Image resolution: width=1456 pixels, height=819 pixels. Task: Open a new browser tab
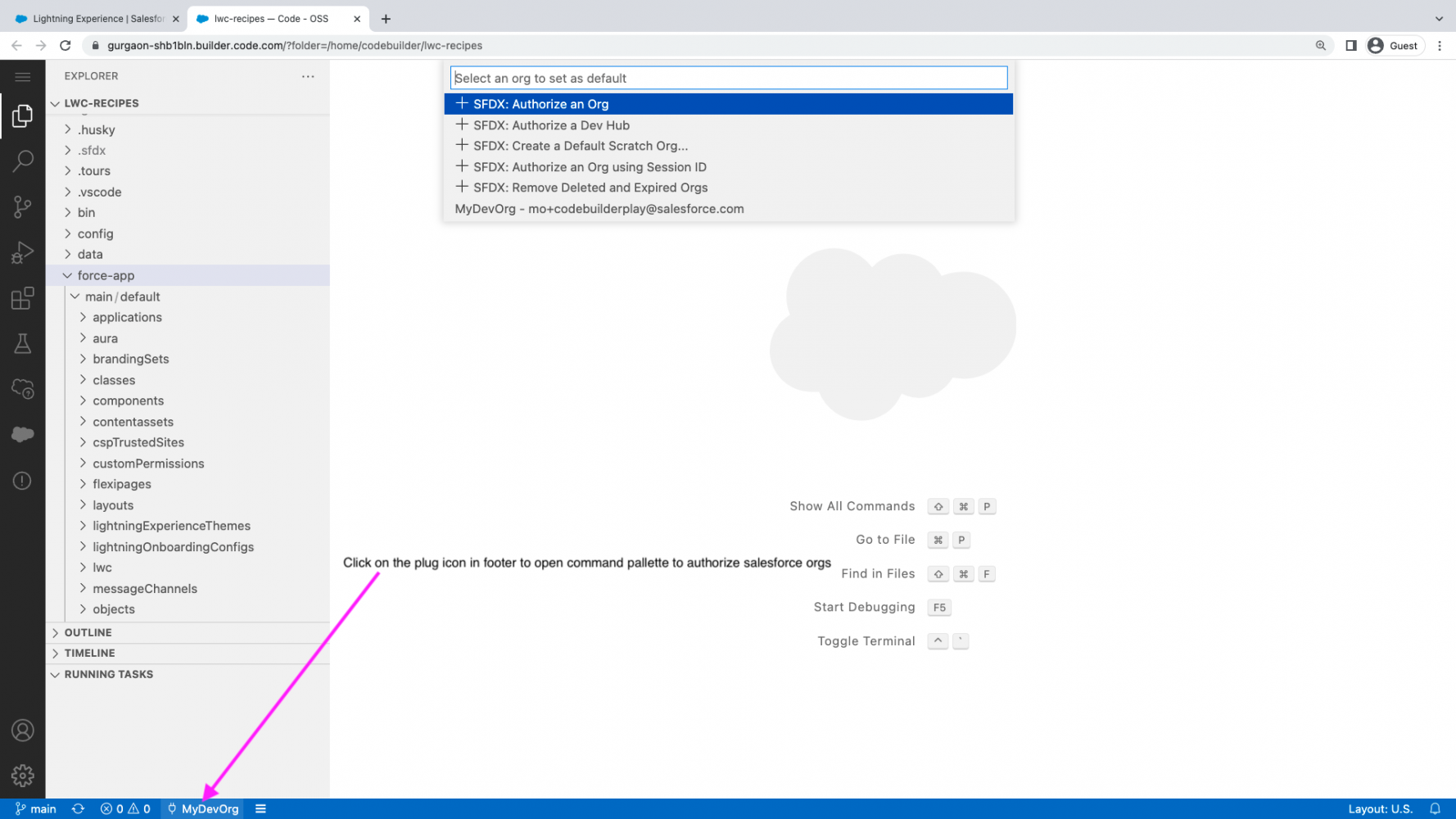point(386,19)
